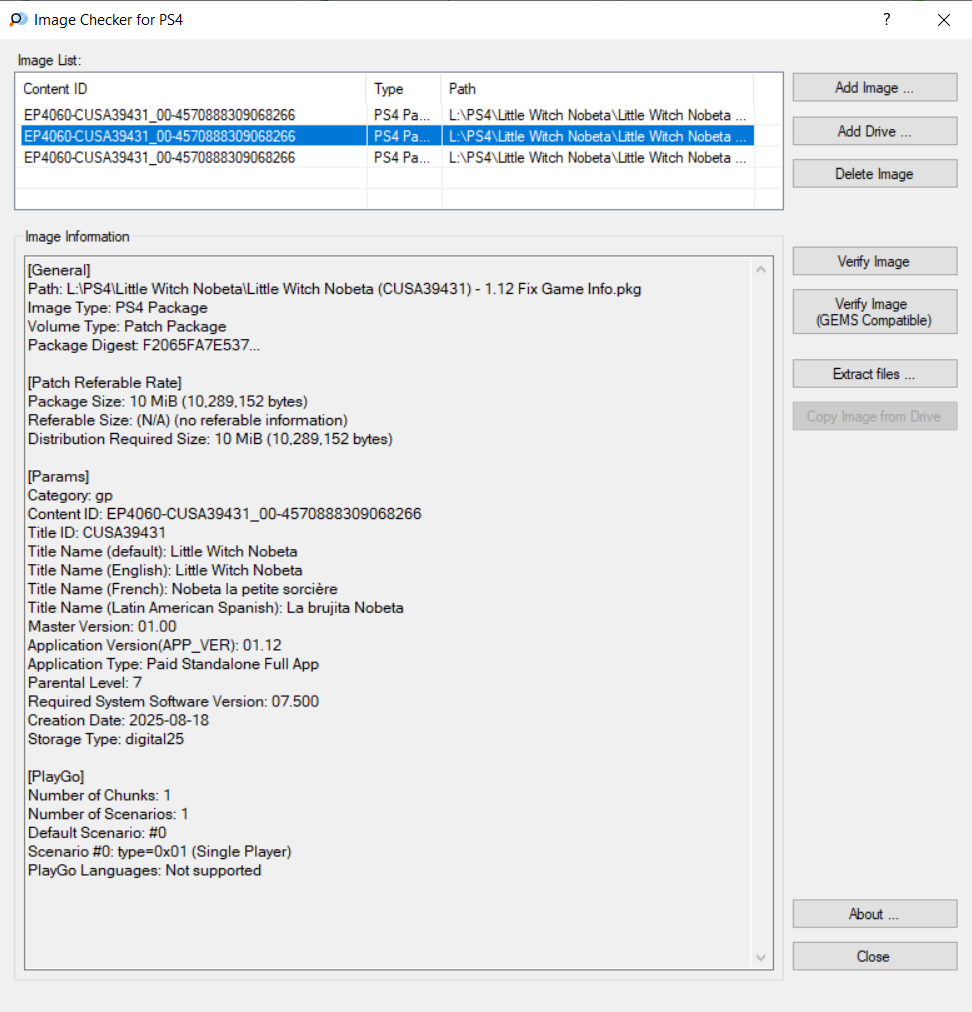Click the [Patch Referable Rate] heading

pos(105,383)
